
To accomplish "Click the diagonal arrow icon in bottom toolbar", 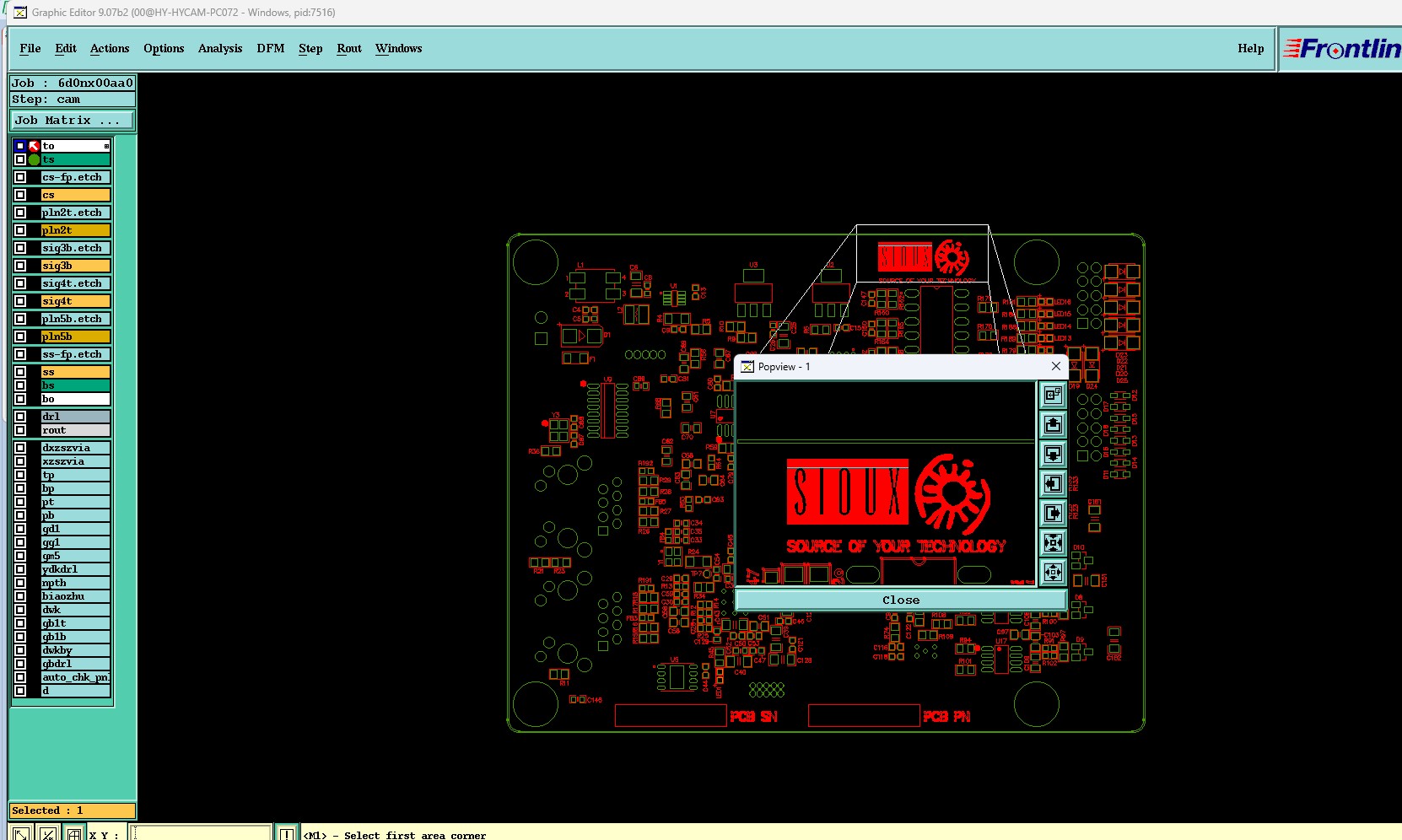I will point(22,834).
